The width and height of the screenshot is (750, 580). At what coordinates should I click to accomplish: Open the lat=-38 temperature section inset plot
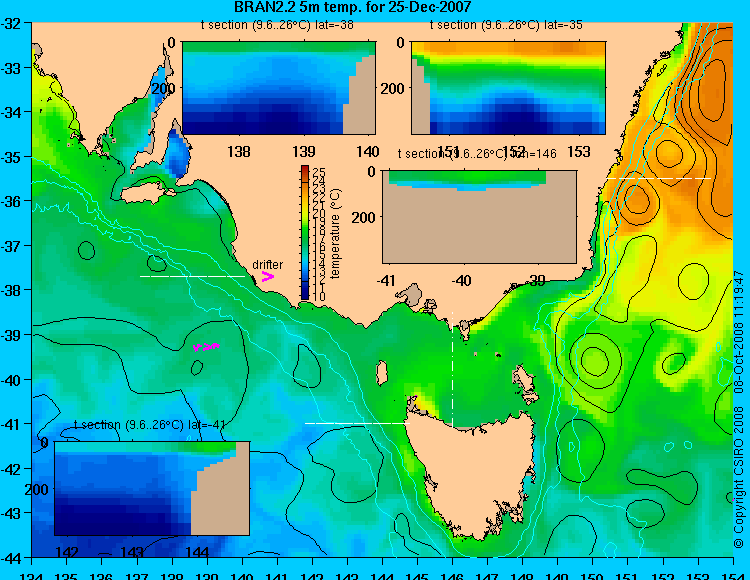[x=279, y=88]
